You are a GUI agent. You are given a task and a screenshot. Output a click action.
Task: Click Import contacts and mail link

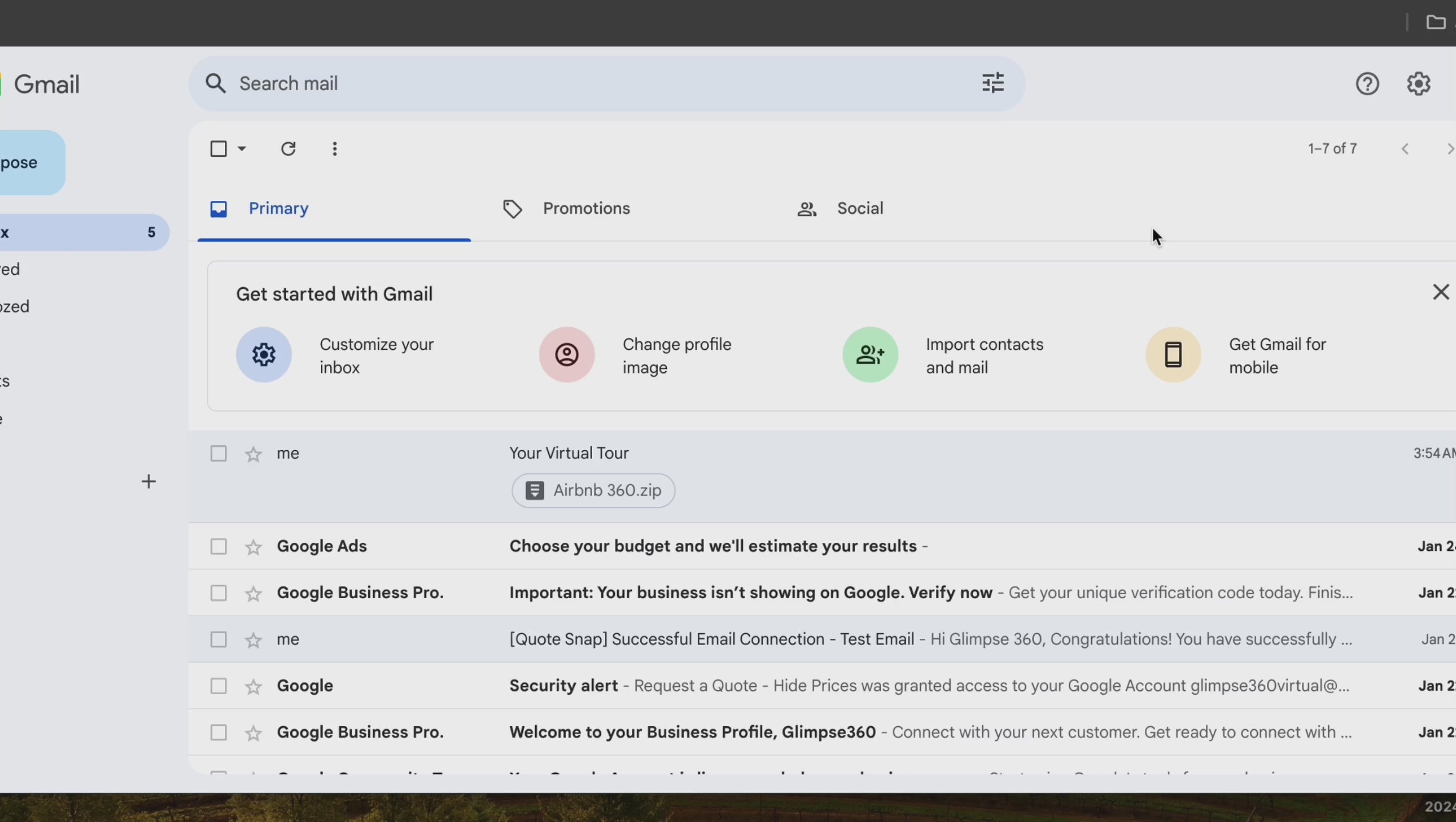pyautogui.click(x=984, y=356)
